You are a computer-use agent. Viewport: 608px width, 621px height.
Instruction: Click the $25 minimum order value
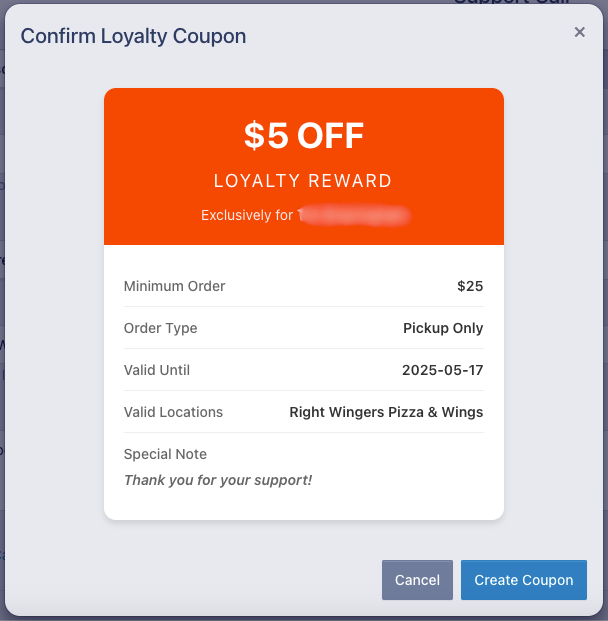click(x=470, y=286)
